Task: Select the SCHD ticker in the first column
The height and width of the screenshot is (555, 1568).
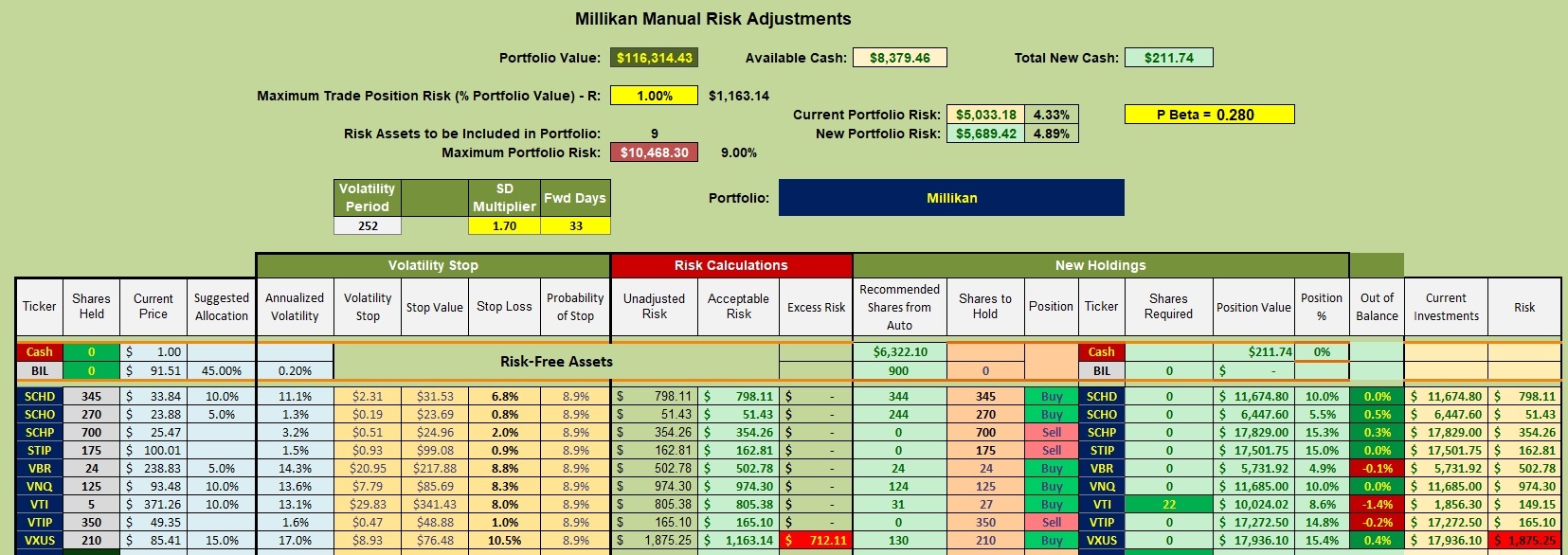Action: pos(40,397)
